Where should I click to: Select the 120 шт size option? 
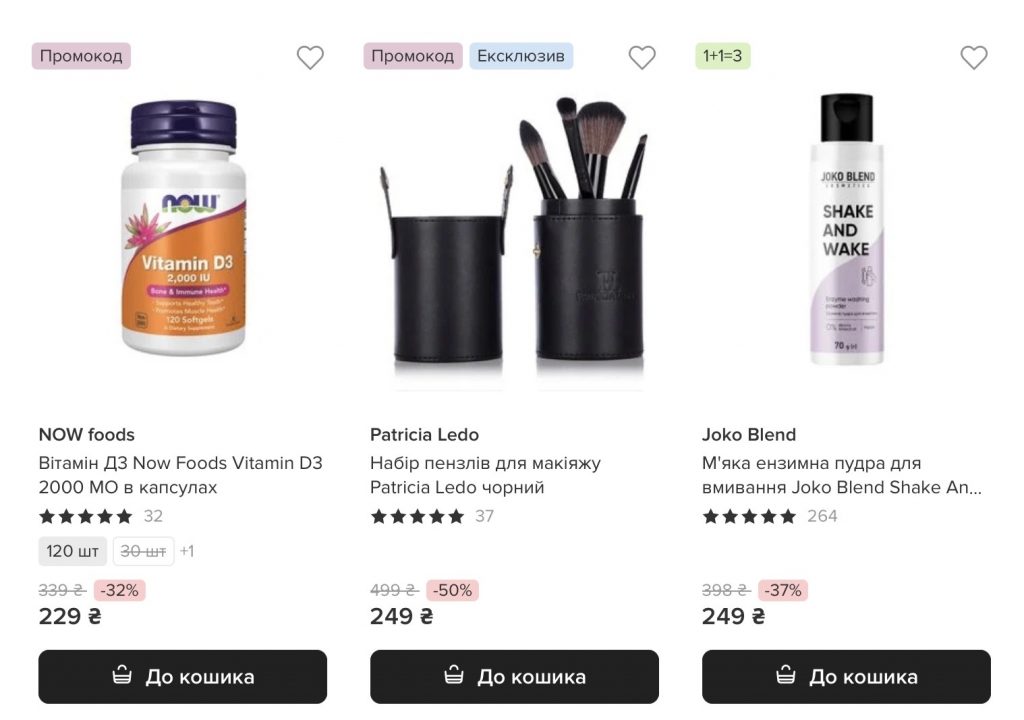73,551
